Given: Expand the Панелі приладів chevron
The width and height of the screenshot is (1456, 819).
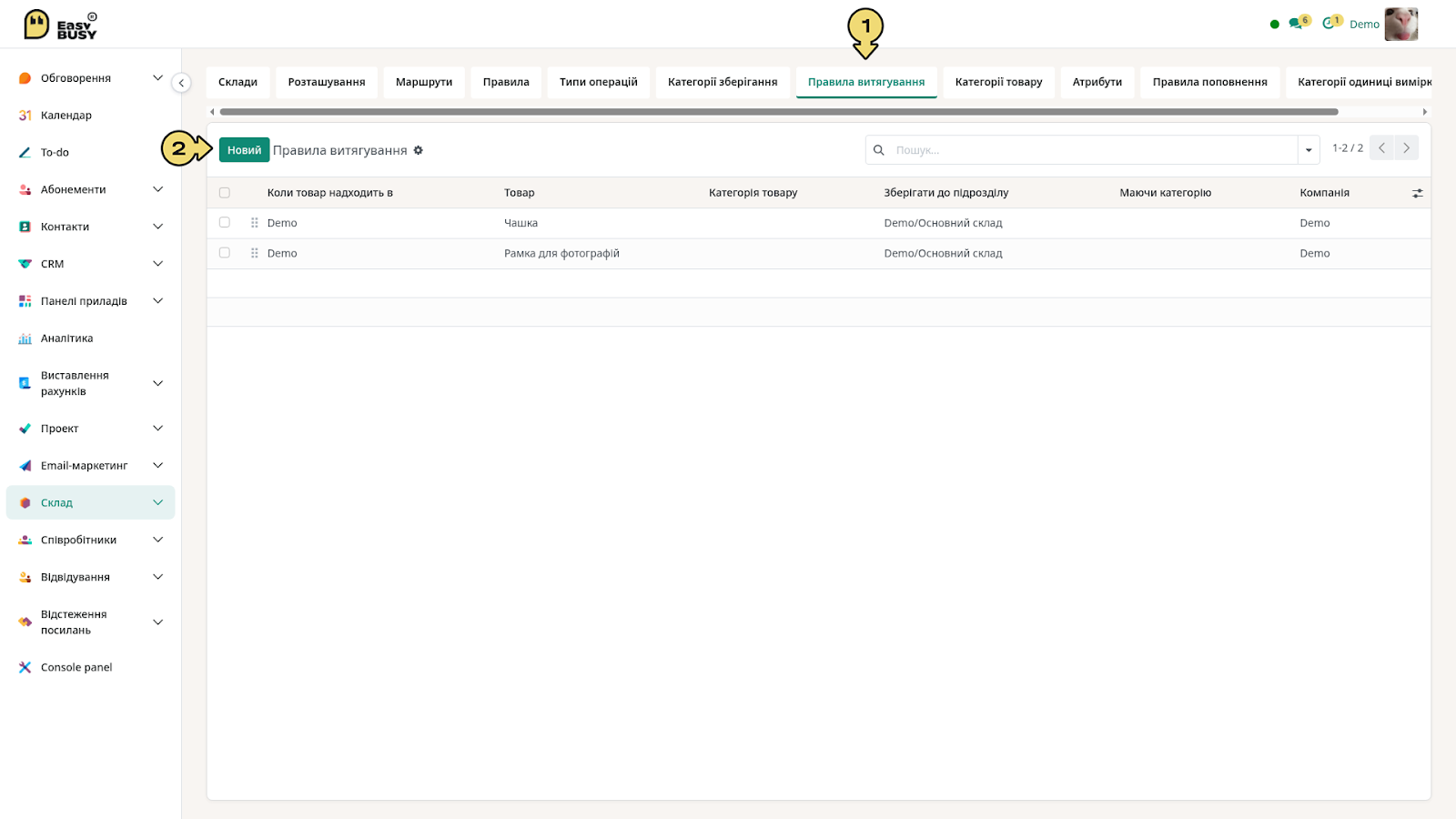Looking at the screenshot, I should tap(157, 301).
